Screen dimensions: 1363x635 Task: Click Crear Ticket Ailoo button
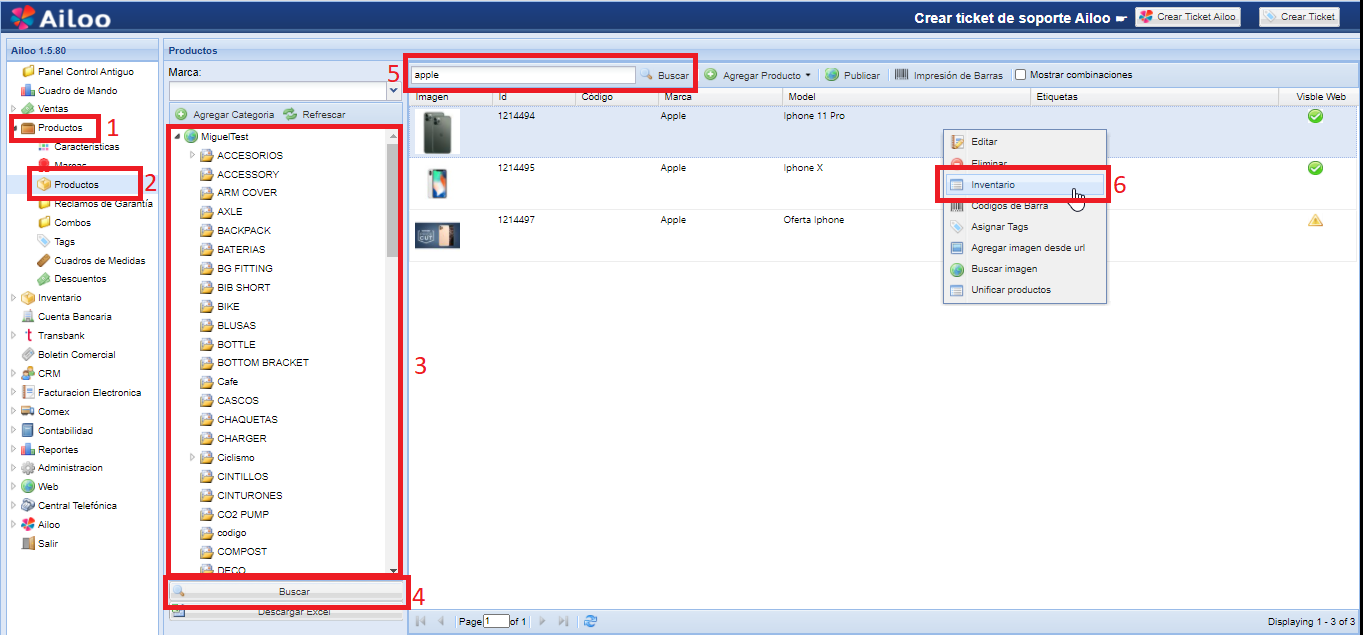coord(1188,16)
